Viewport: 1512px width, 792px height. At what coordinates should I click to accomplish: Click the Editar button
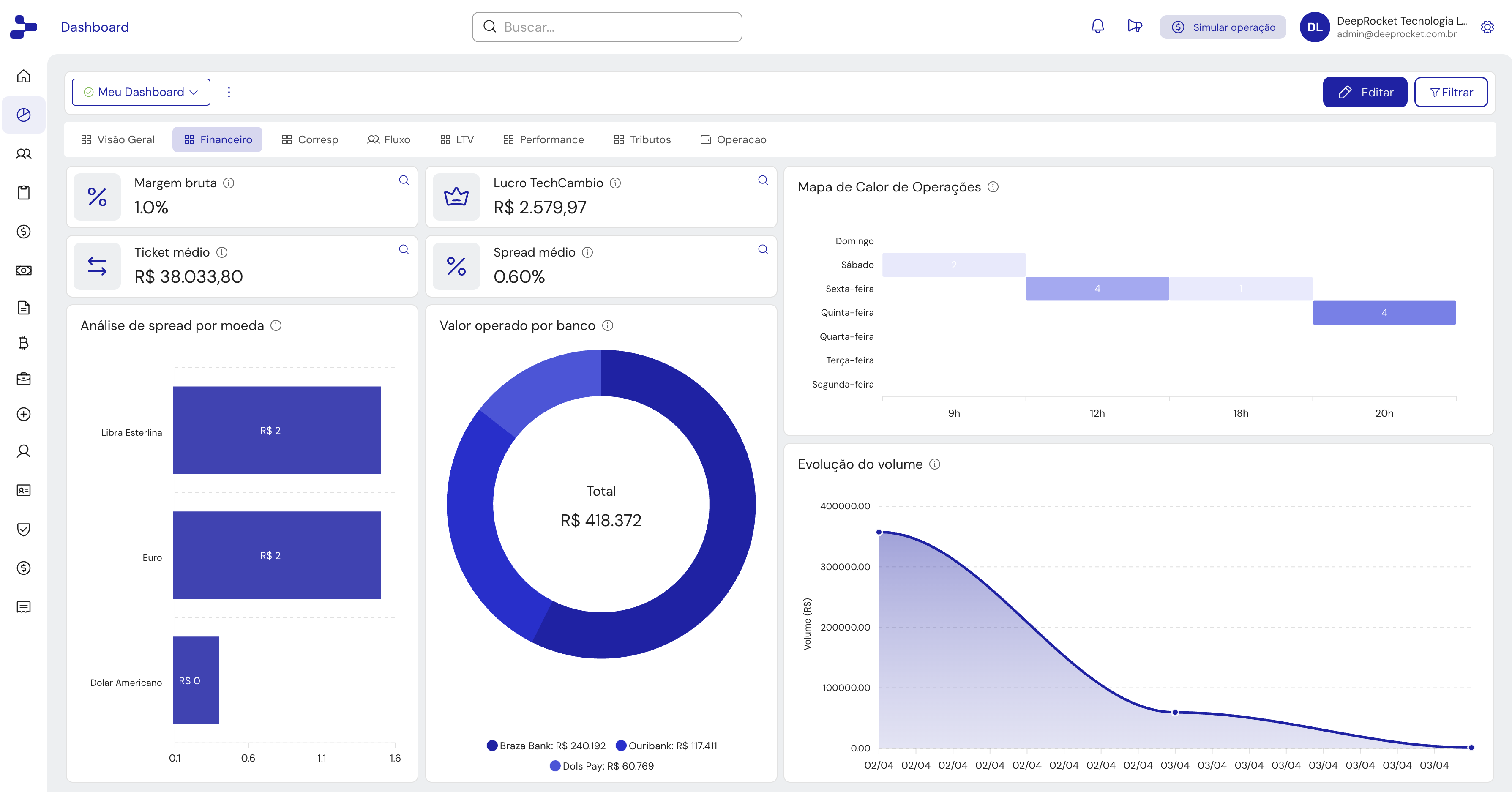coord(1365,92)
